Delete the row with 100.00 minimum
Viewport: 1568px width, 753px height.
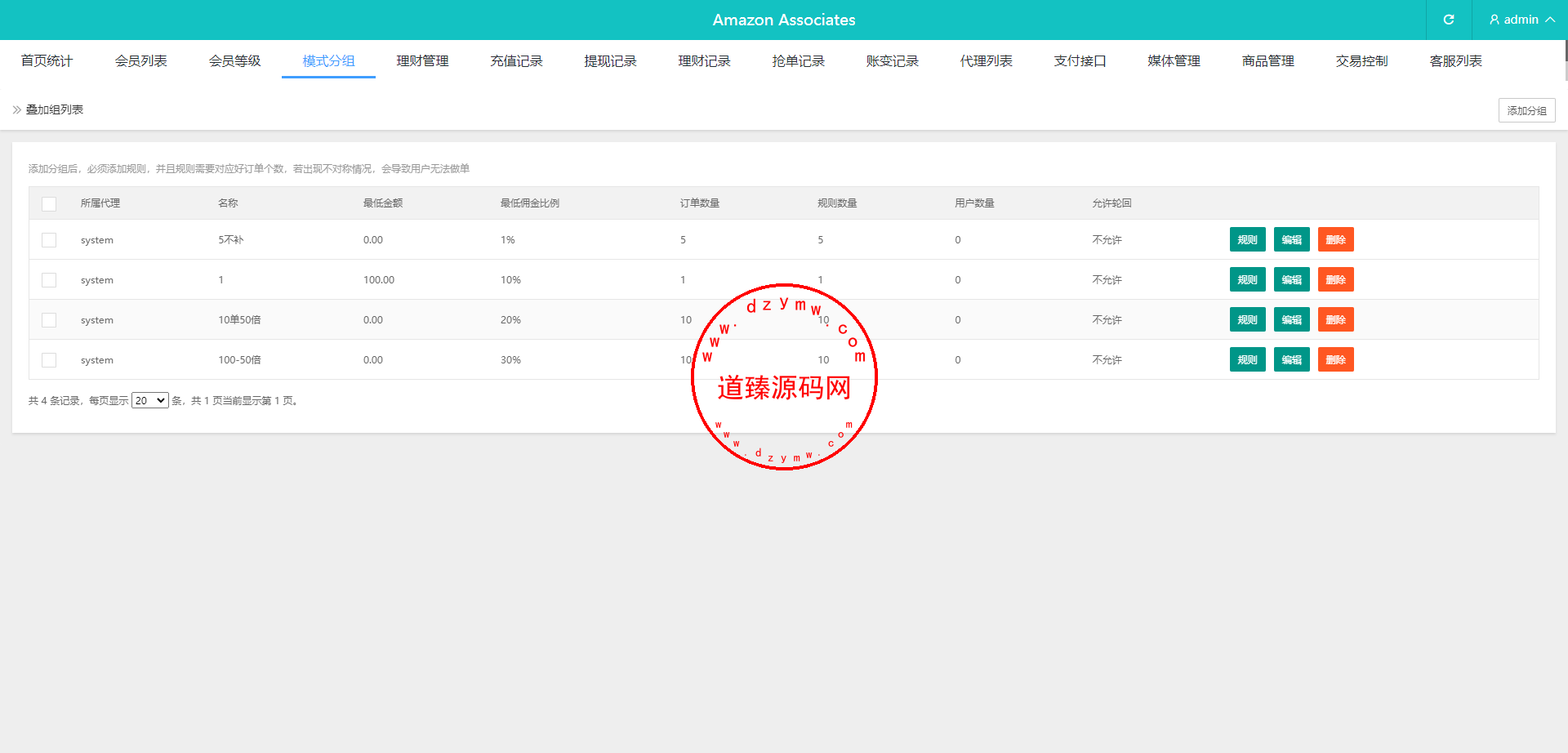[1335, 279]
